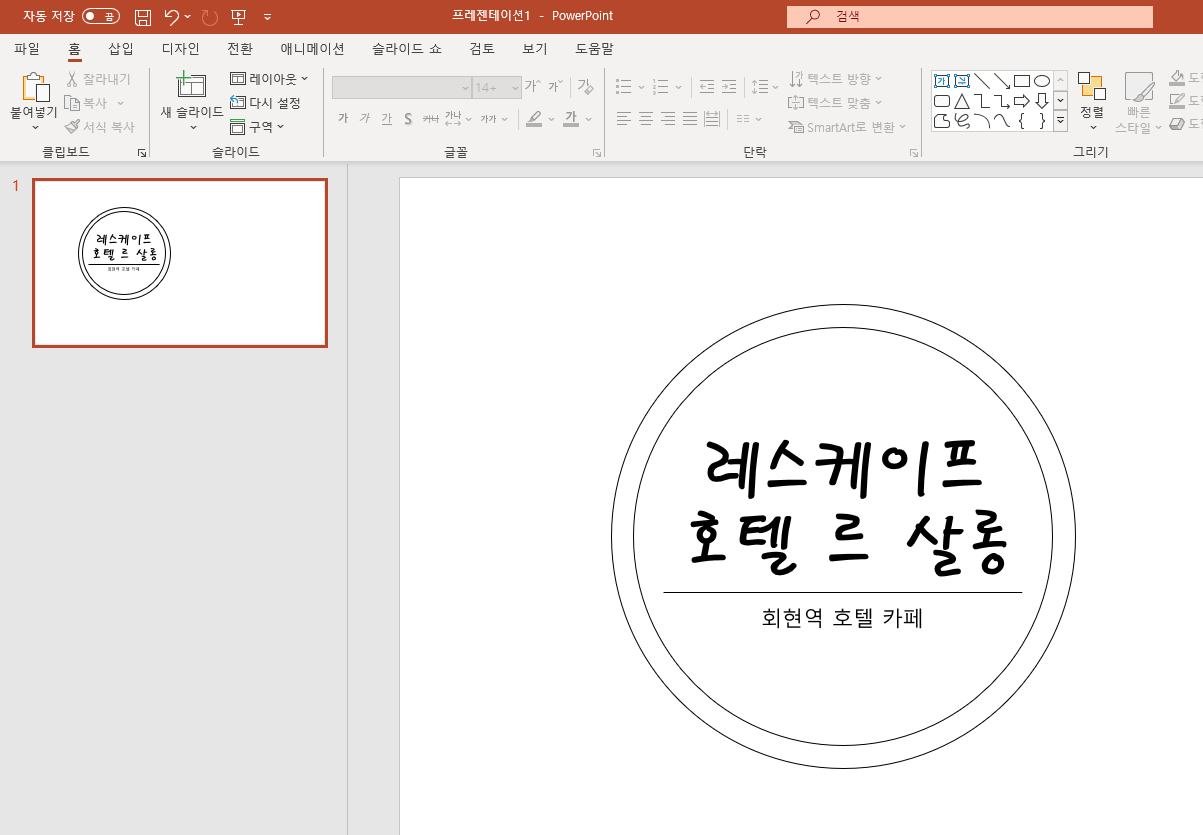1203x835 pixels.
Task: Open the Section (구역) dropdown
Action: point(257,126)
